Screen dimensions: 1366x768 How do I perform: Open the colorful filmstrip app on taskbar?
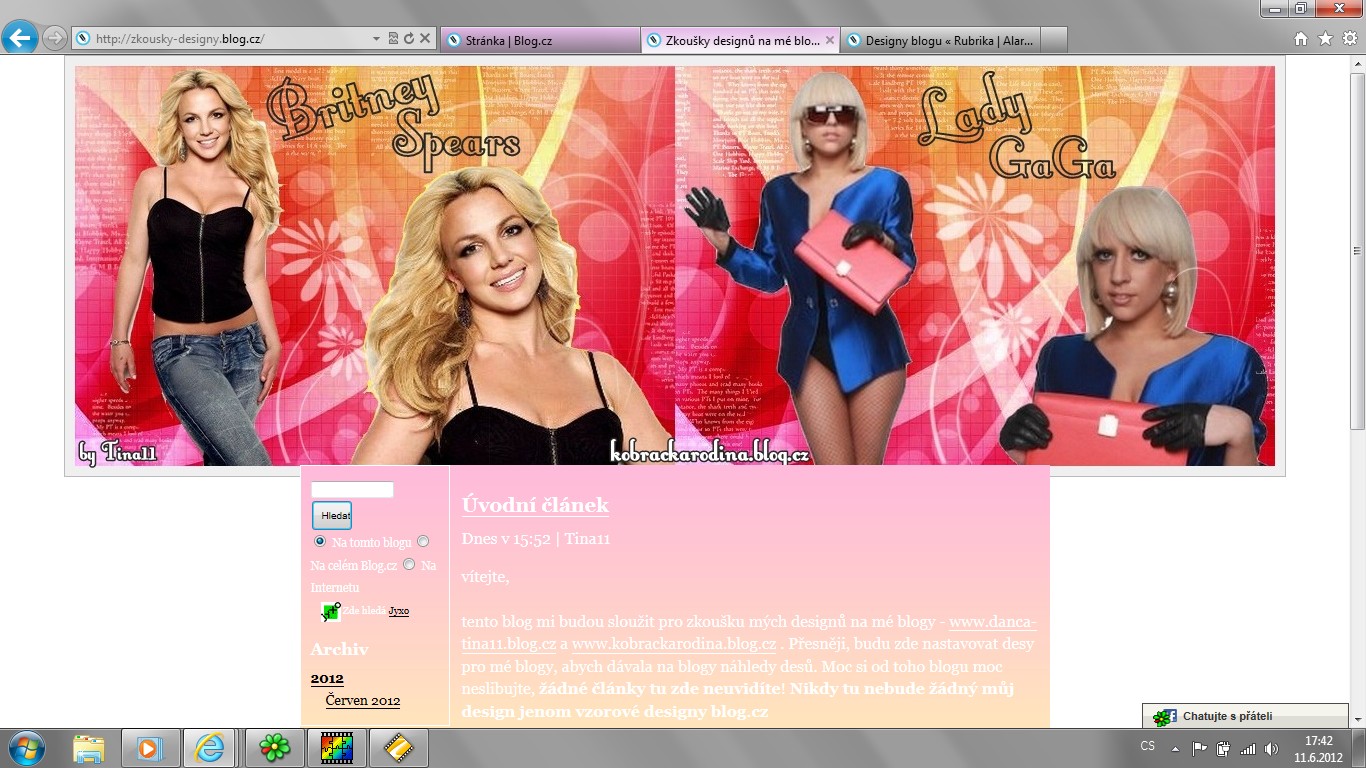(336, 748)
